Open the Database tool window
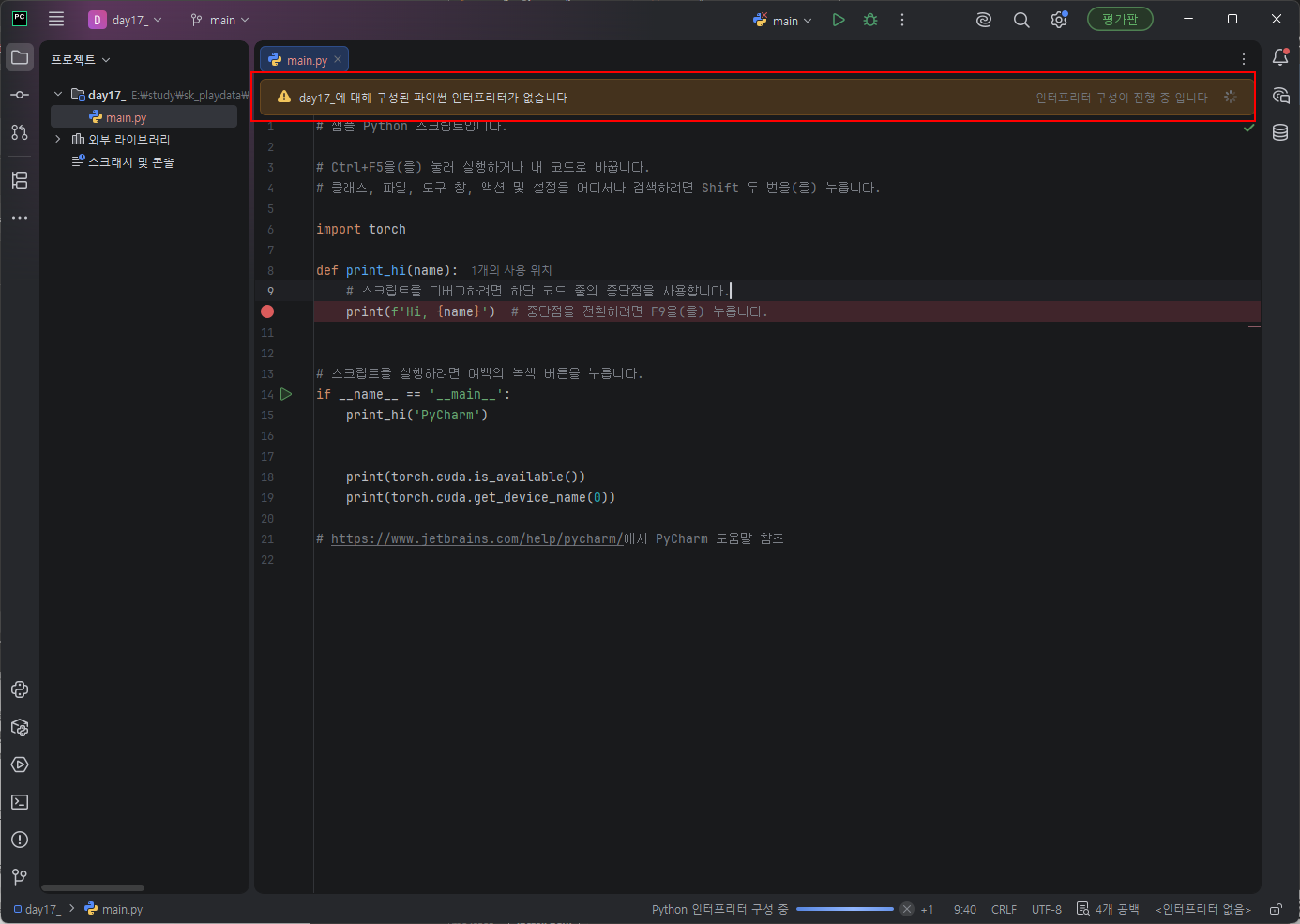Screen dimensions: 1300x924 [1280, 132]
